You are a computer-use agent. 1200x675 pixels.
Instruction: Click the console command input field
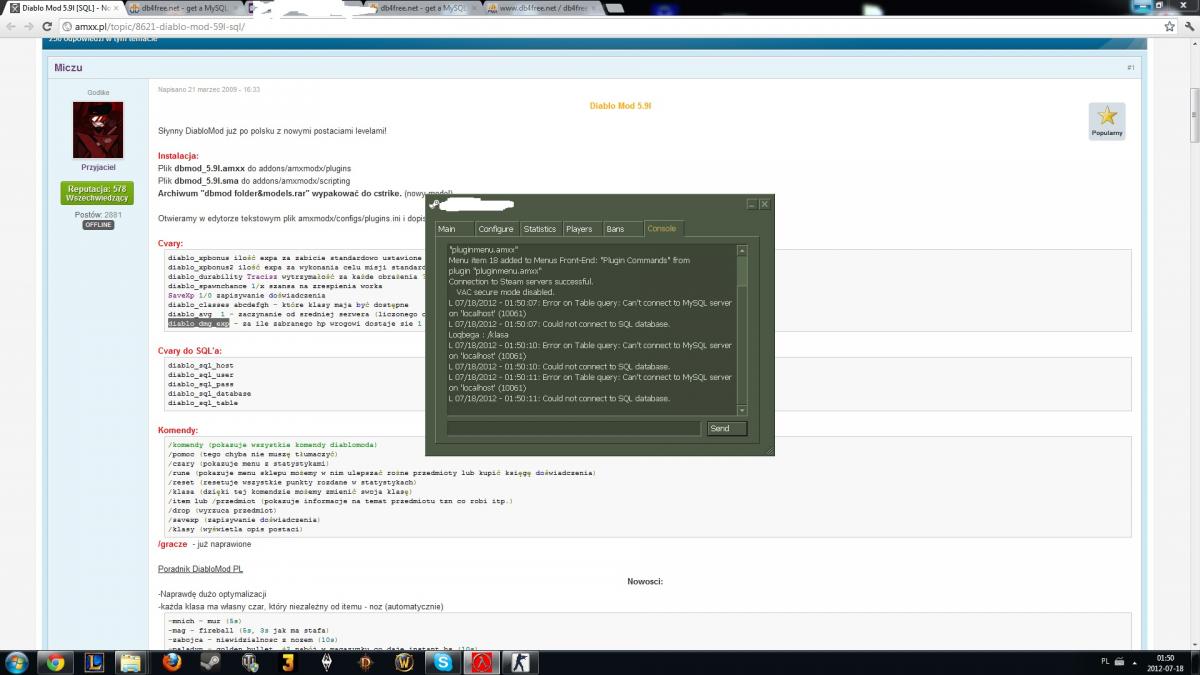[x=573, y=428]
